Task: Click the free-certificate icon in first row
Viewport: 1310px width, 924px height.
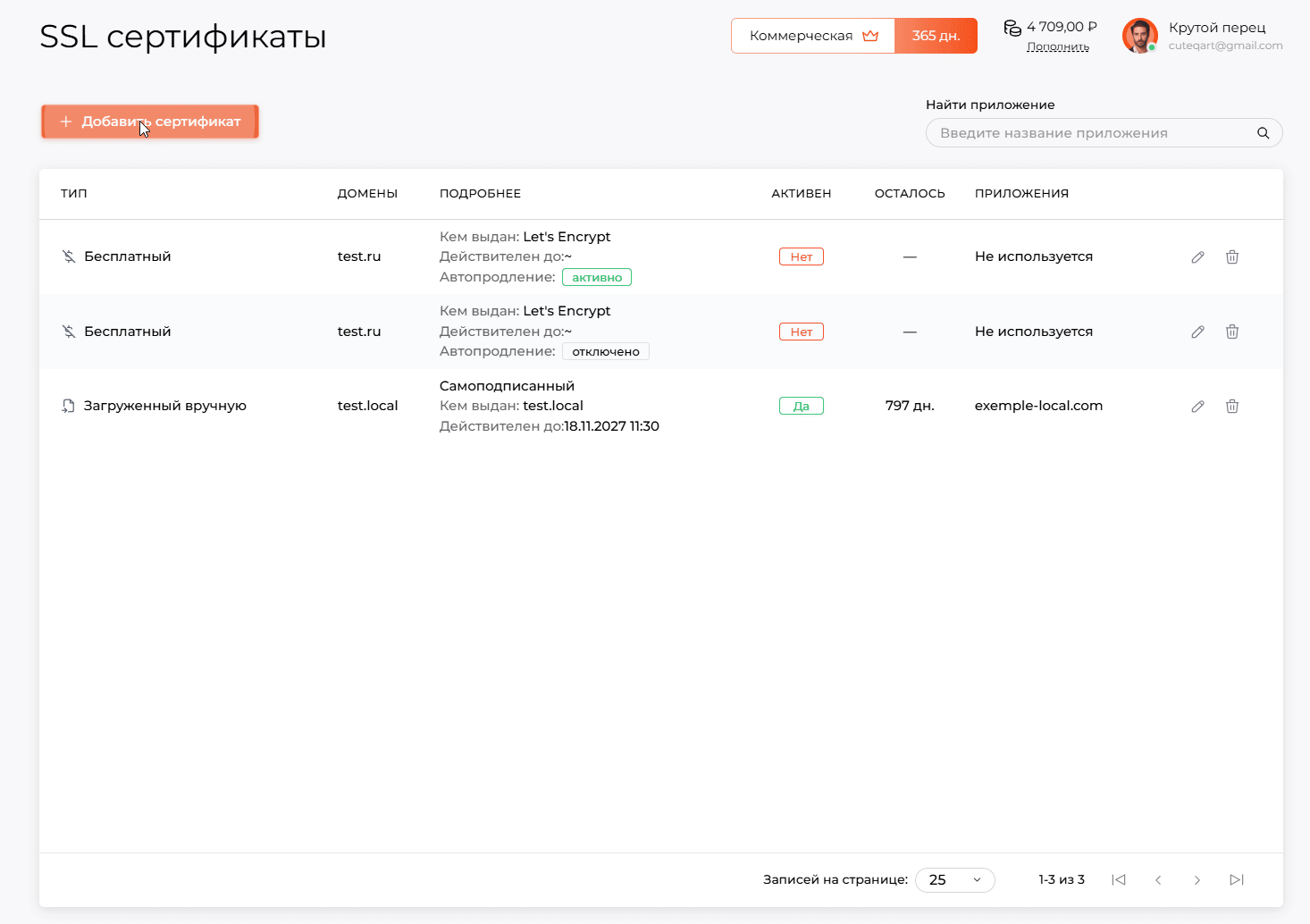Action: (69, 256)
